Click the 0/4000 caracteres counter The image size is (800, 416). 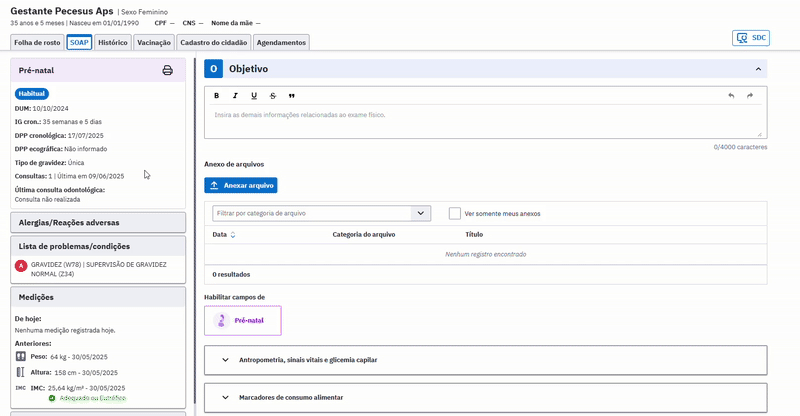[740, 147]
